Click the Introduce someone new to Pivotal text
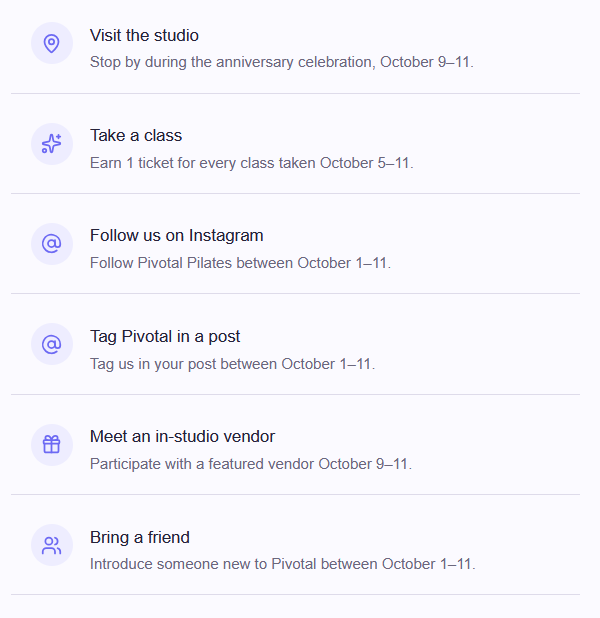The width and height of the screenshot is (600, 618). [283, 564]
